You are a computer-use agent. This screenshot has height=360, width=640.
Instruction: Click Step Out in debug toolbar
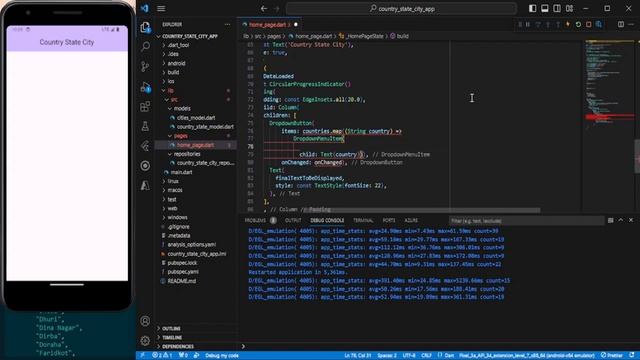(x=558, y=25)
